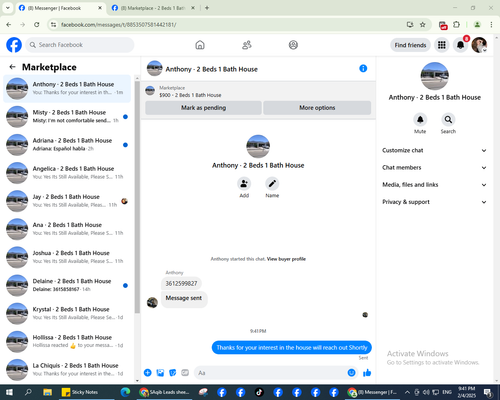Click the Add people icon in chat

[x=244, y=183]
